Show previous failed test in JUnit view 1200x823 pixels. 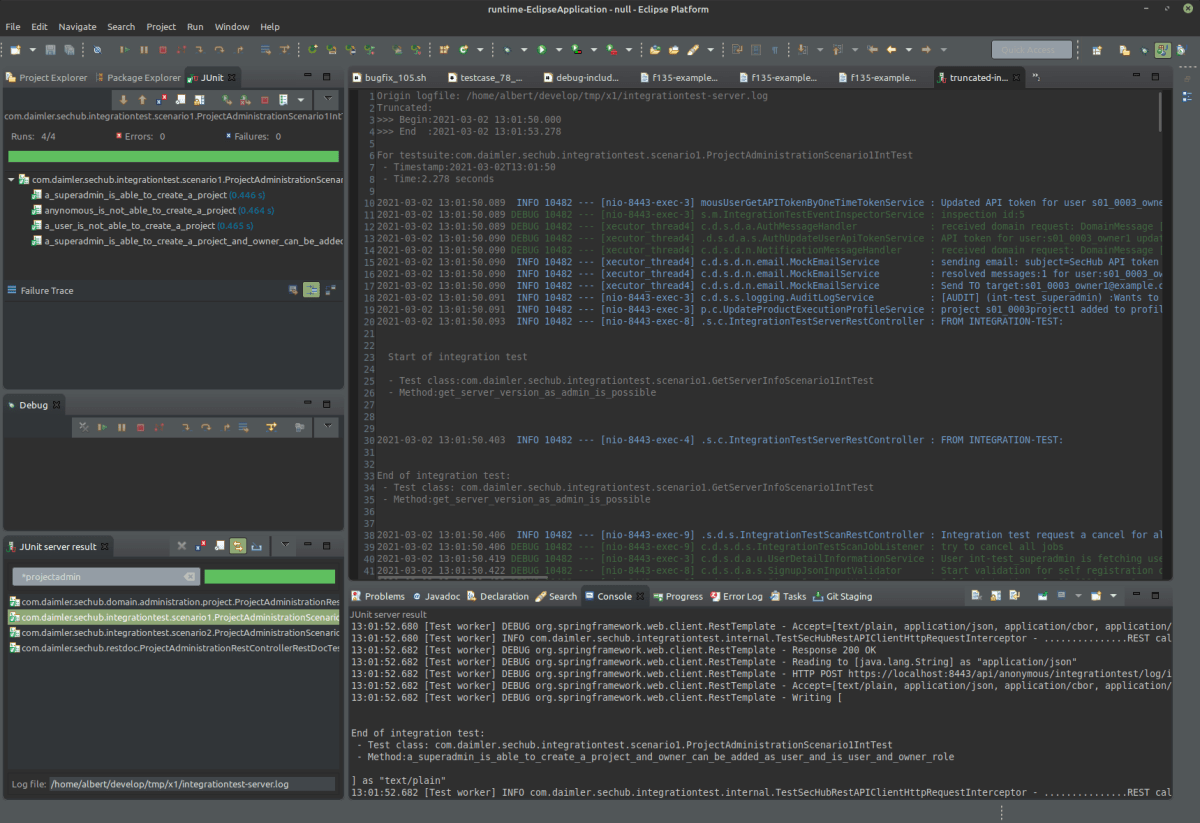[x=142, y=98]
